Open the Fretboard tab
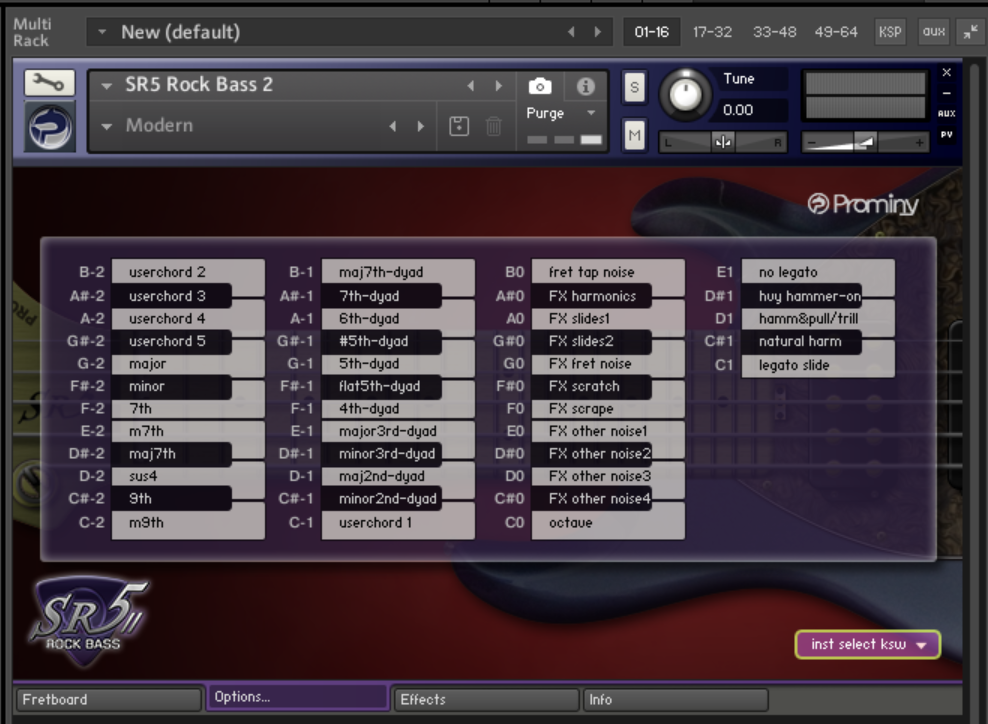The height and width of the screenshot is (724, 988). pyautogui.click(x=108, y=699)
